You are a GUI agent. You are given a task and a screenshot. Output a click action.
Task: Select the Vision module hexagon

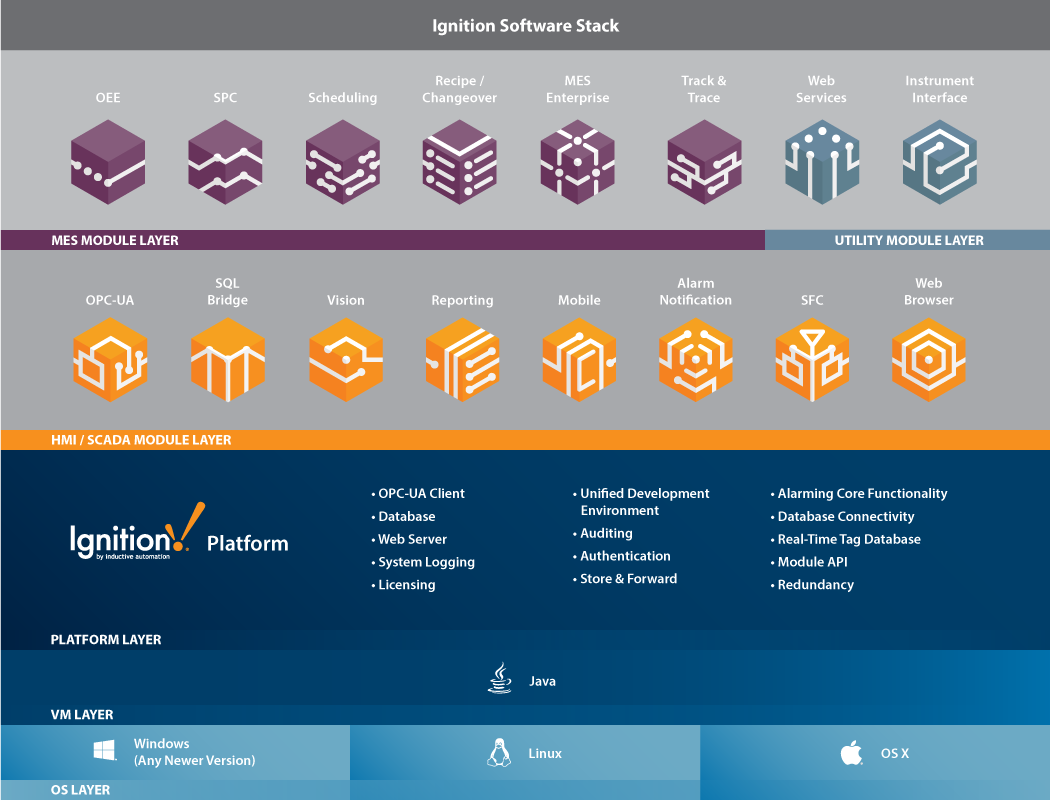(x=345, y=360)
